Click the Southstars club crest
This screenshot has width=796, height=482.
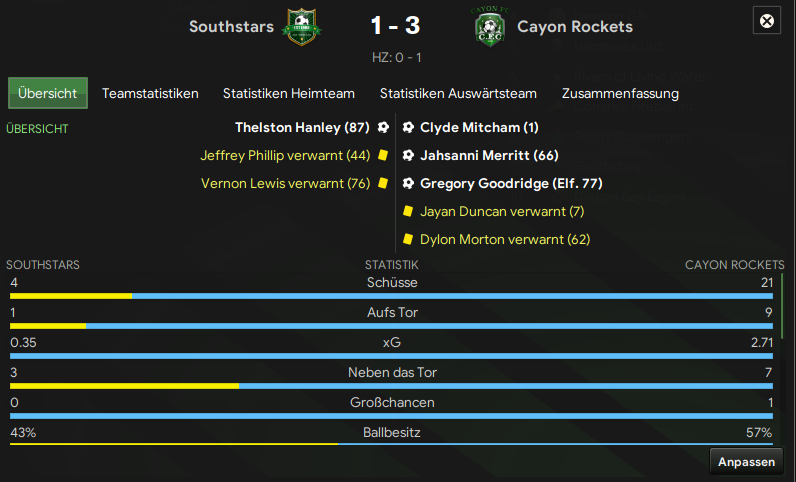pyautogui.click(x=303, y=26)
